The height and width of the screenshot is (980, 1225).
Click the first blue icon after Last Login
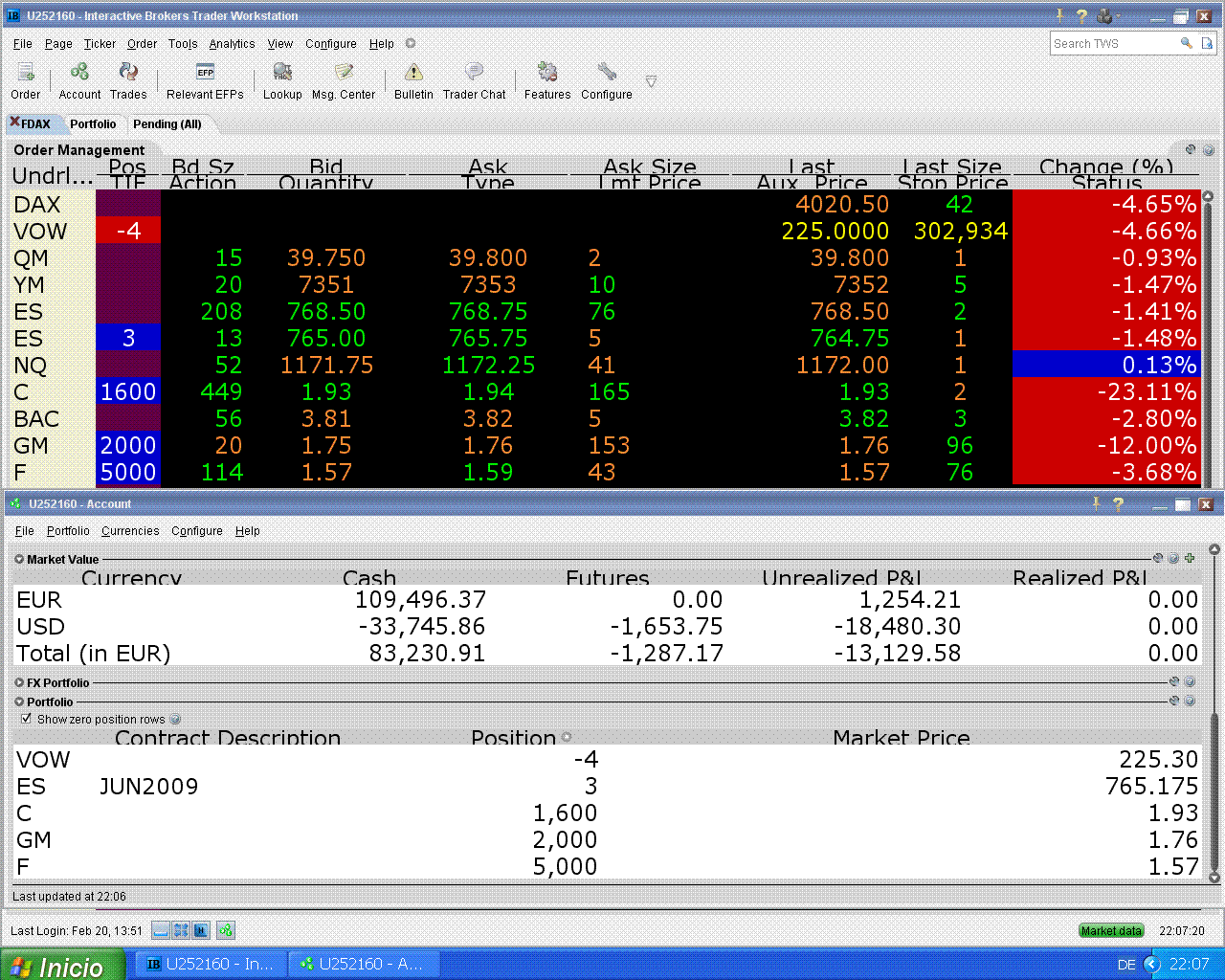coord(161,930)
